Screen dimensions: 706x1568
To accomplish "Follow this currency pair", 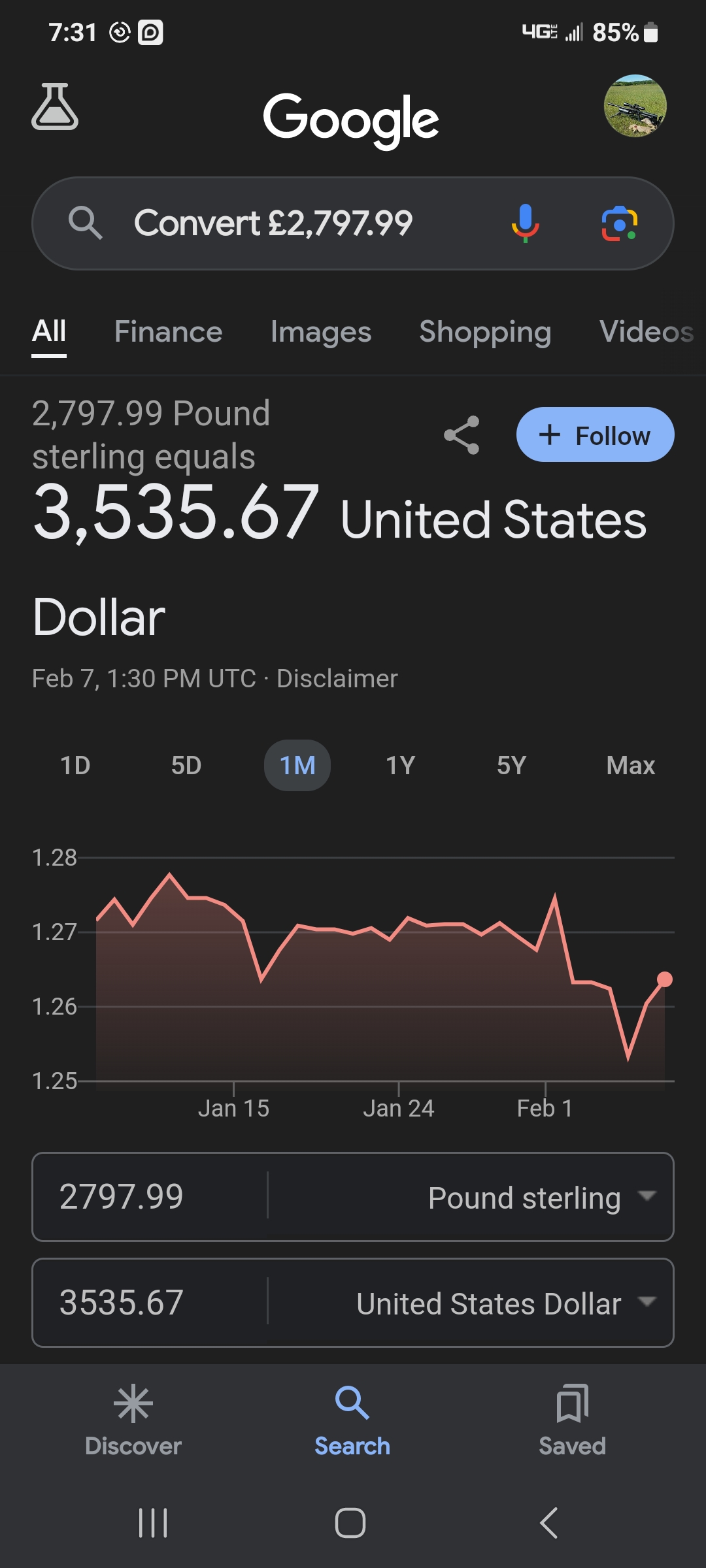I will 595,434.
